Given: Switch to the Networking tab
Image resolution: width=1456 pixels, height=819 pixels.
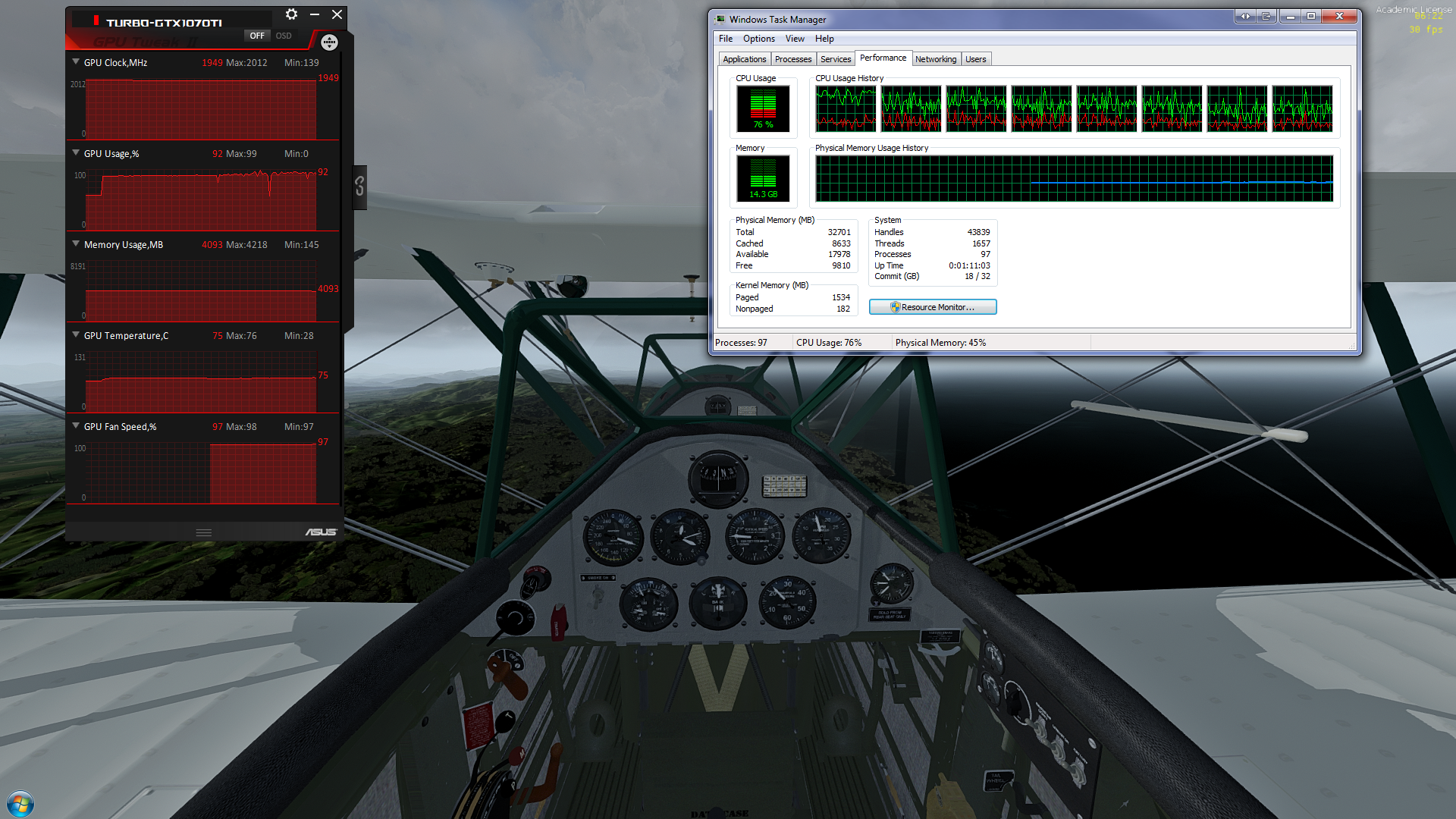Looking at the screenshot, I should [x=936, y=59].
